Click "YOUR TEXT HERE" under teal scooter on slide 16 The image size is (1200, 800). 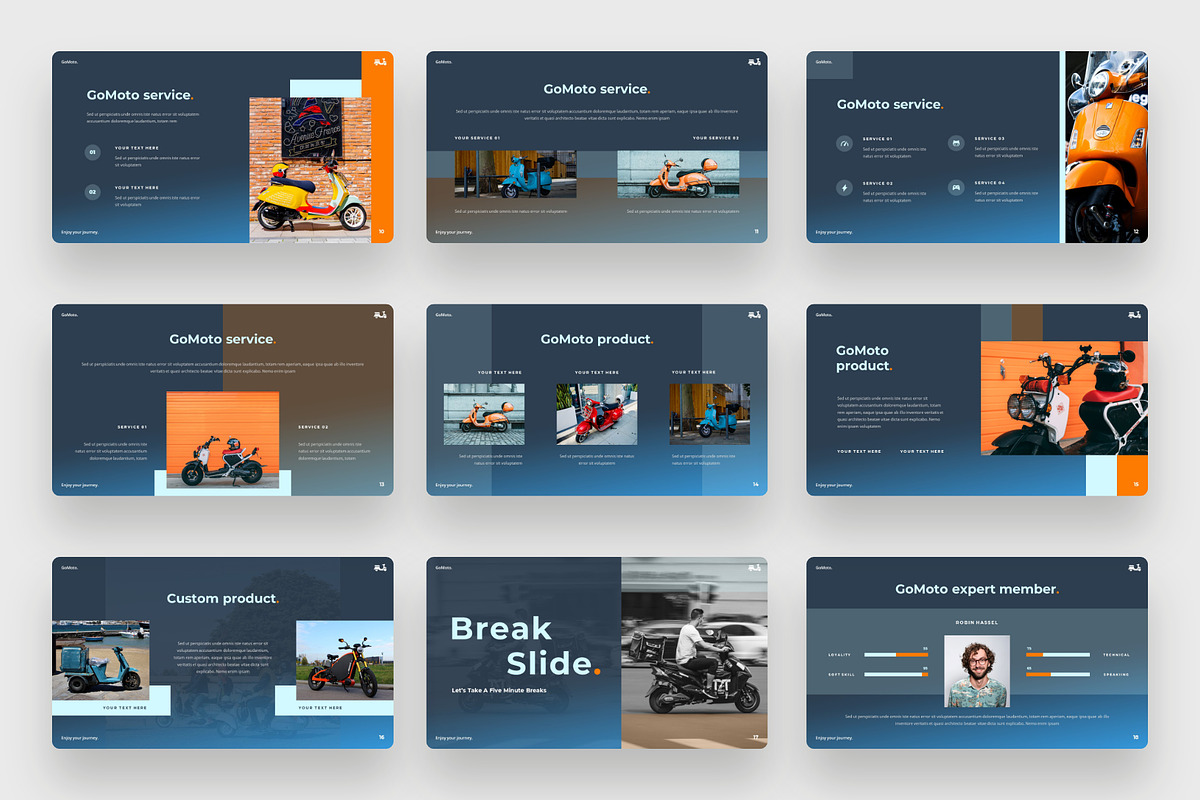(x=125, y=707)
